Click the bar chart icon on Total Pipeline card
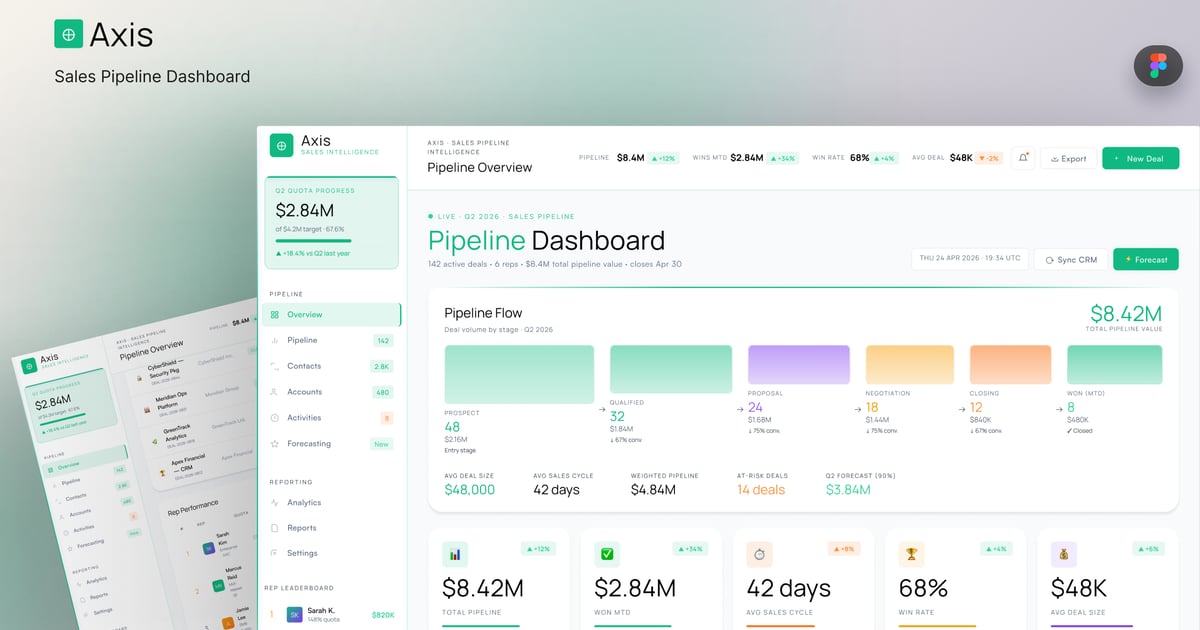This screenshot has width=1200, height=630. pos(455,554)
